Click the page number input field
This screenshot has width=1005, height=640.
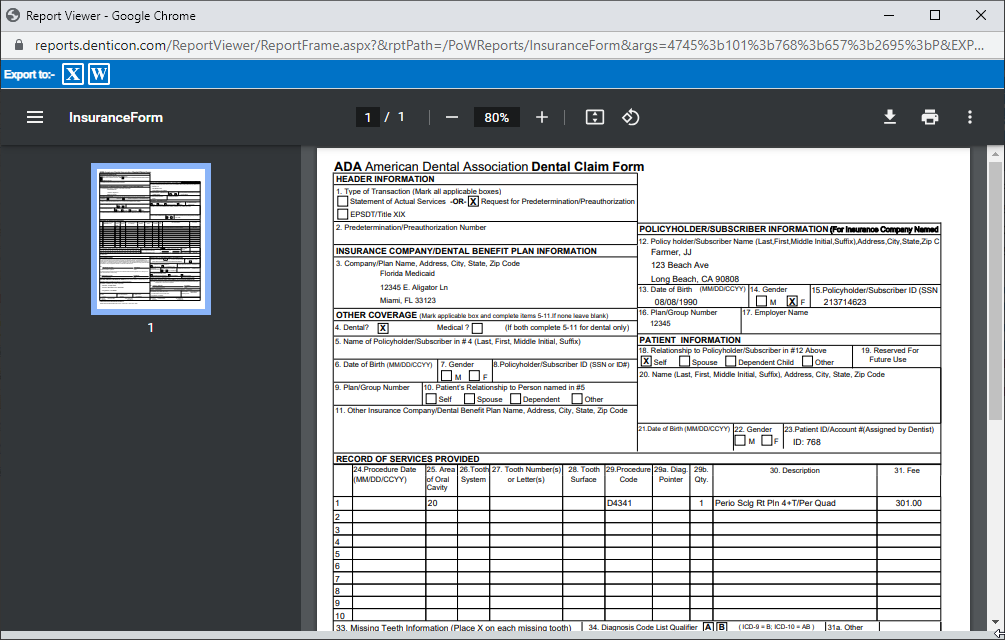[x=367, y=117]
